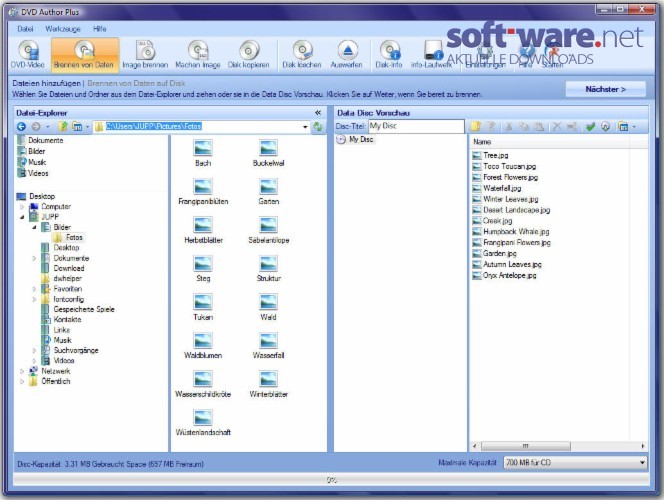Expand the folder path combo box list
Screen dimensions: 664x500
(x=305, y=127)
